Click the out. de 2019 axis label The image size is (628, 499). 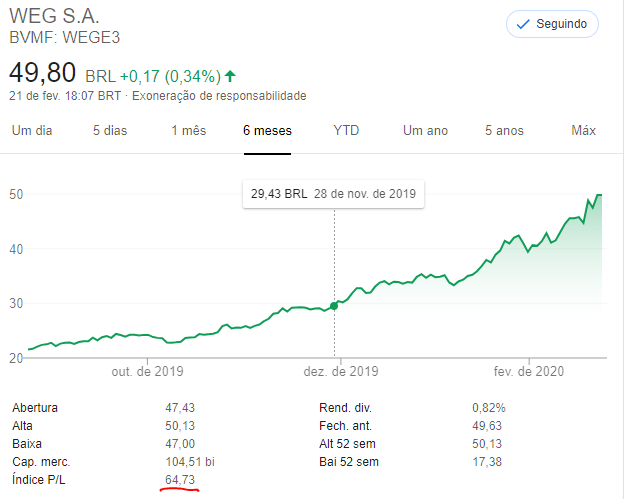pyautogui.click(x=147, y=372)
